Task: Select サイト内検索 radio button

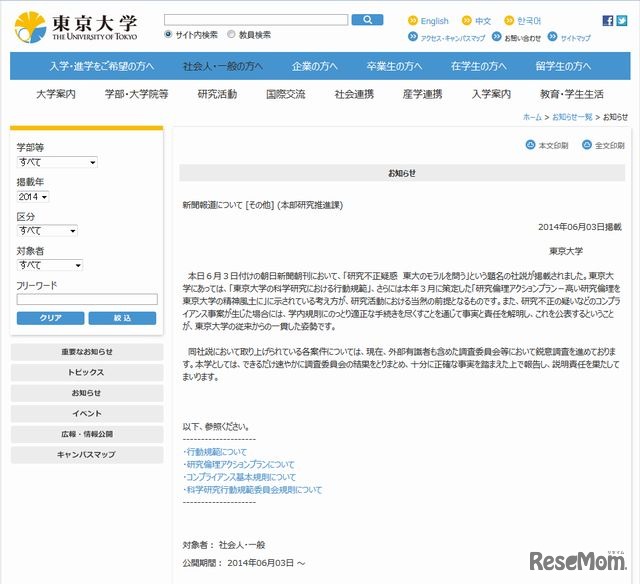Action: coord(168,34)
